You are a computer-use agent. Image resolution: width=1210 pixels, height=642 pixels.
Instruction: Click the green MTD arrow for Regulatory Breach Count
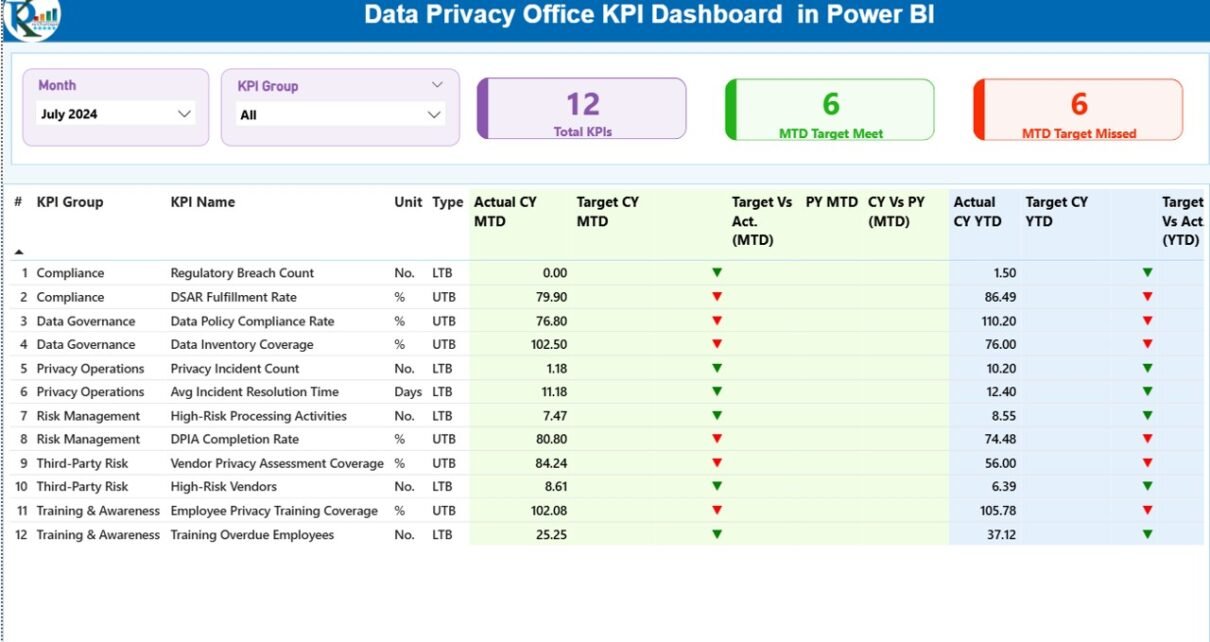(716, 273)
